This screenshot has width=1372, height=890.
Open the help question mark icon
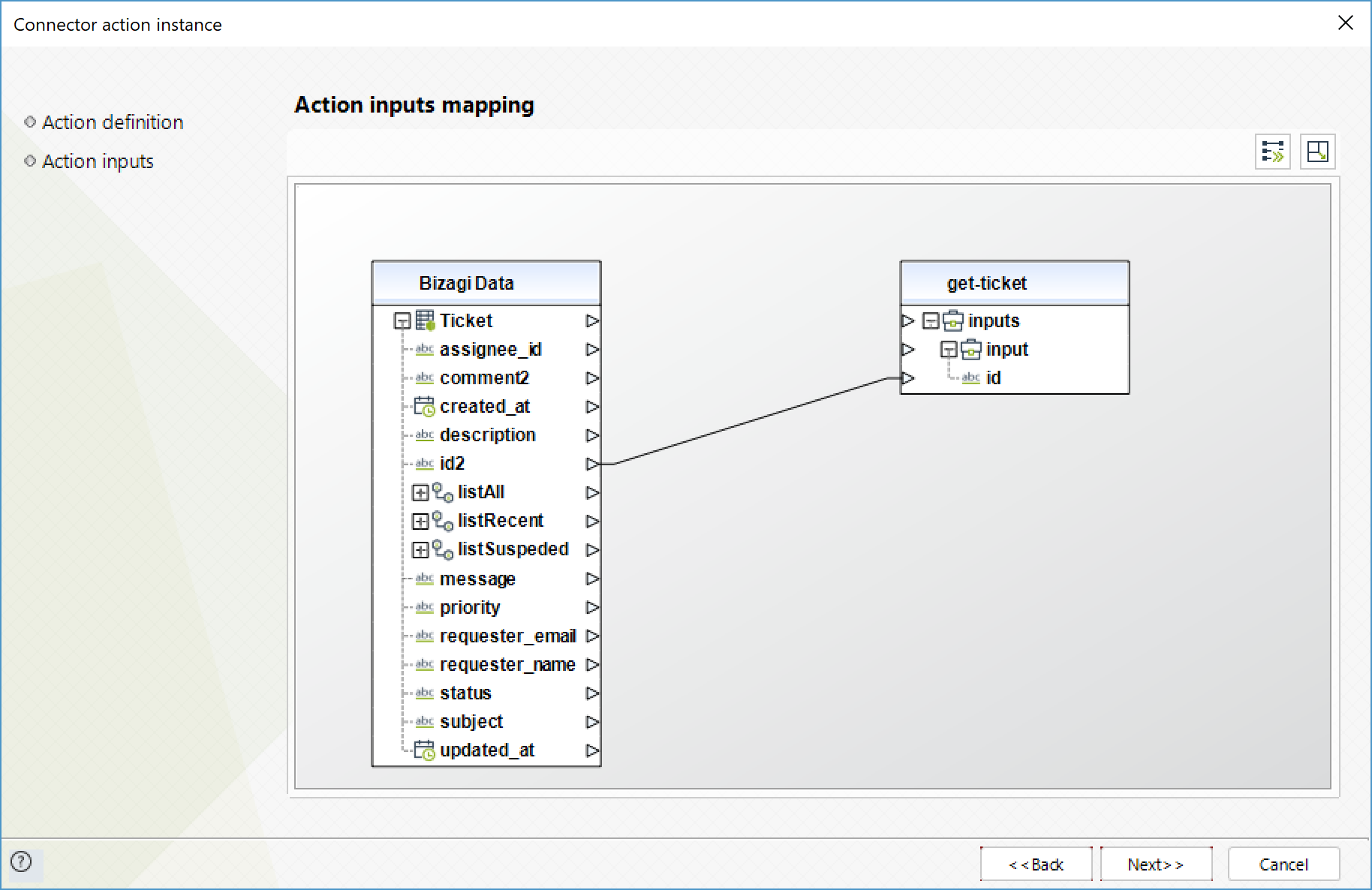(22, 861)
